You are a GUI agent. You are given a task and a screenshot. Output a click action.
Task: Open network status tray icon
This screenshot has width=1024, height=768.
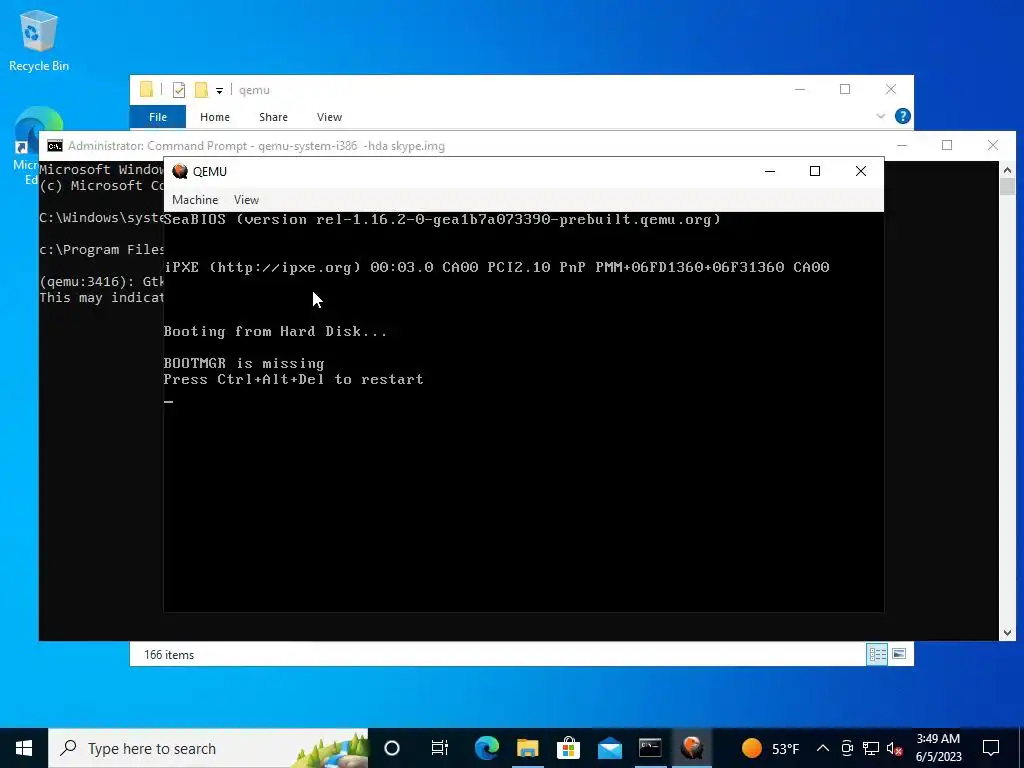coord(871,748)
